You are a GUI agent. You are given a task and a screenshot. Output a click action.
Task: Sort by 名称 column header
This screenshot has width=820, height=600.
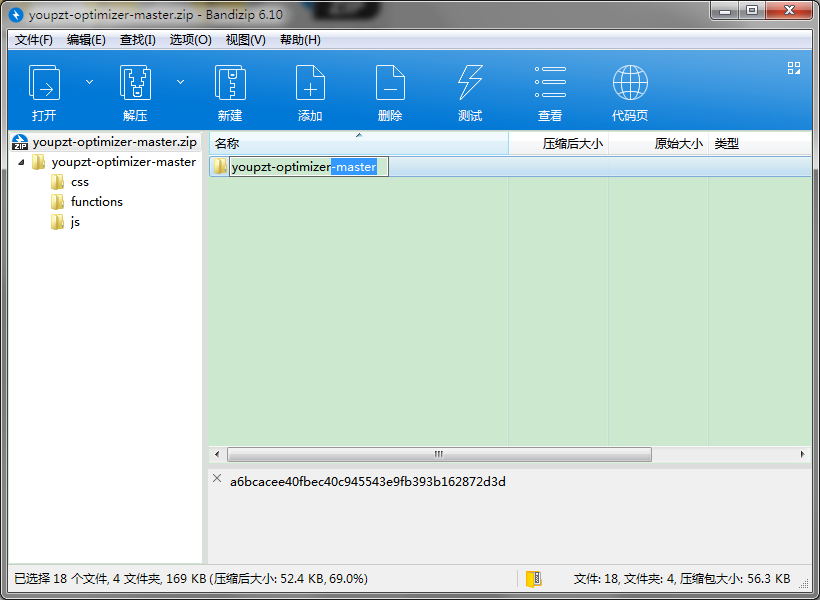(x=359, y=143)
